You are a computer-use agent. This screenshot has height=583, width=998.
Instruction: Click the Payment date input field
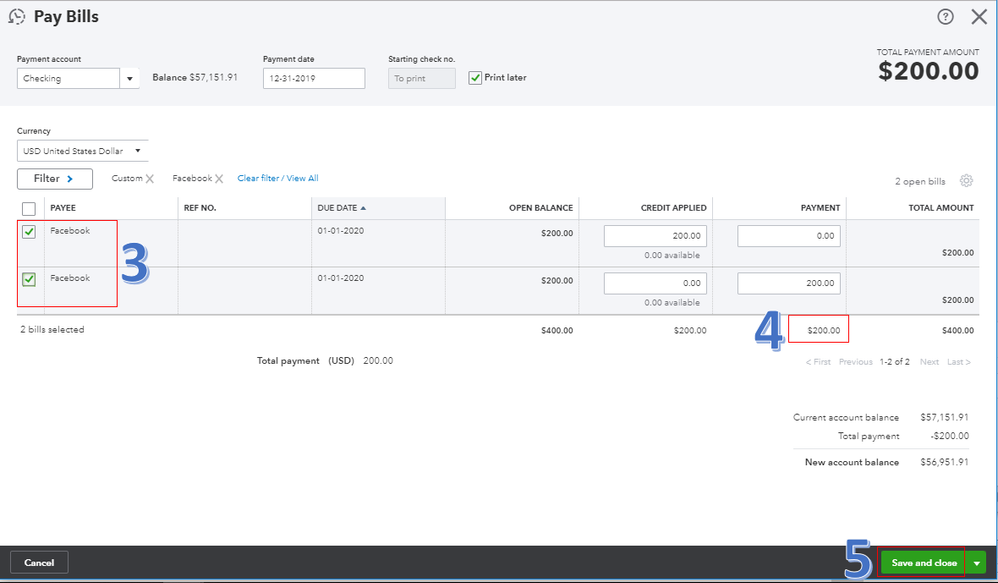click(x=313, y=78)
